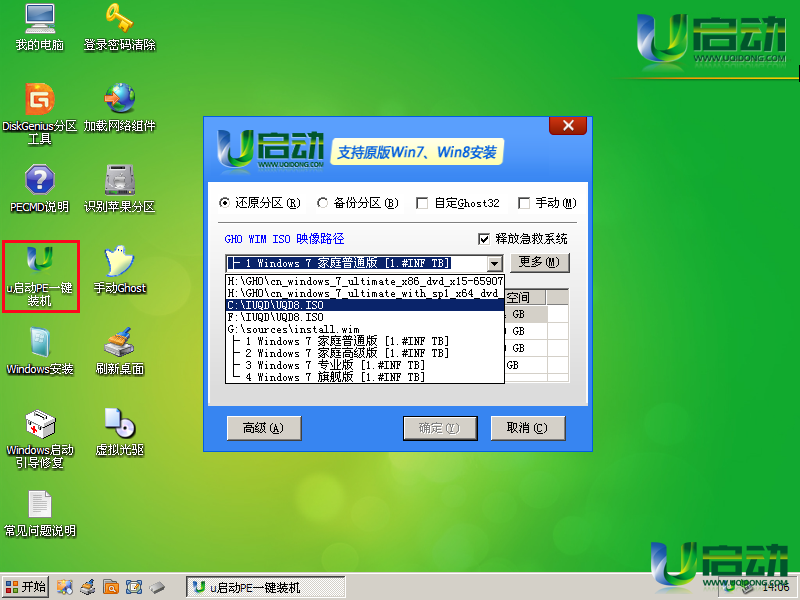
Task: Click the first quick launch icon after 开始
Action: 64,587
